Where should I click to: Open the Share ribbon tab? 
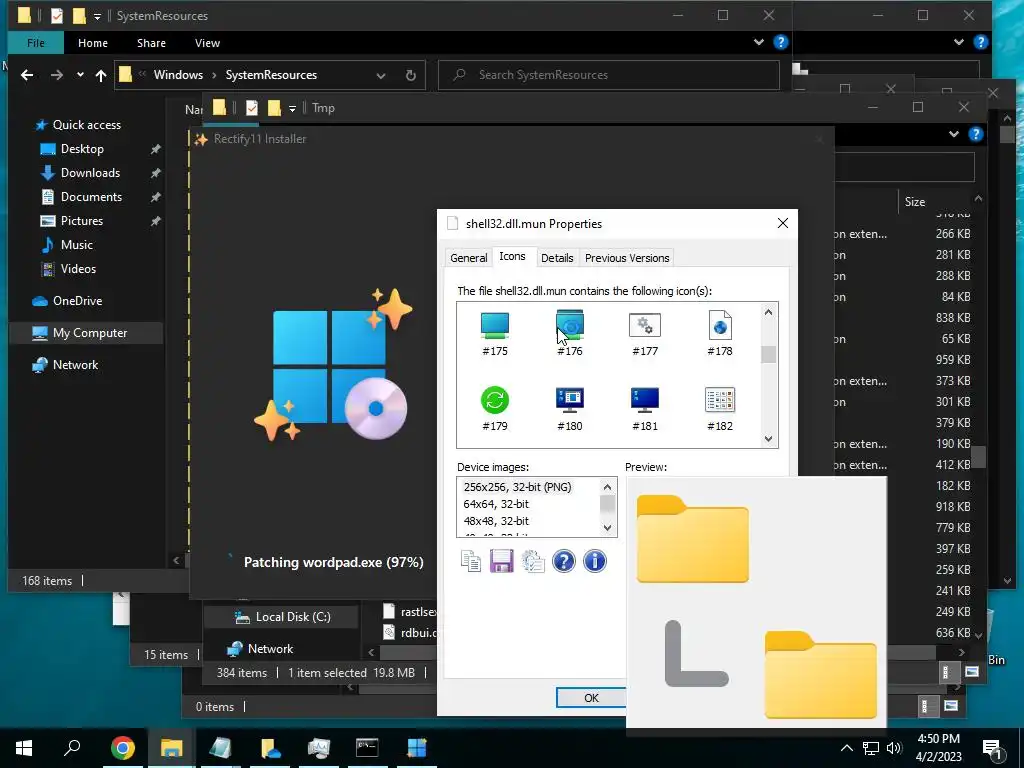click(x=151, y=42)
